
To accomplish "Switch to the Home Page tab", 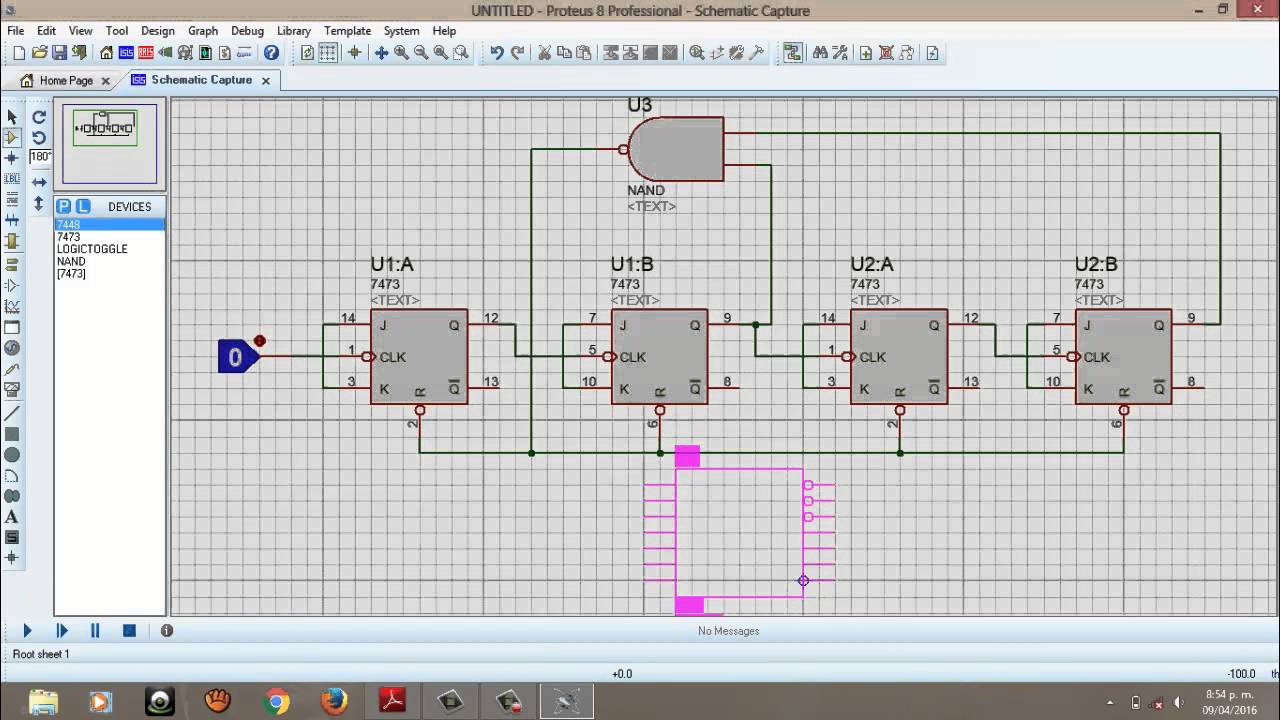I will click(66, 80).
